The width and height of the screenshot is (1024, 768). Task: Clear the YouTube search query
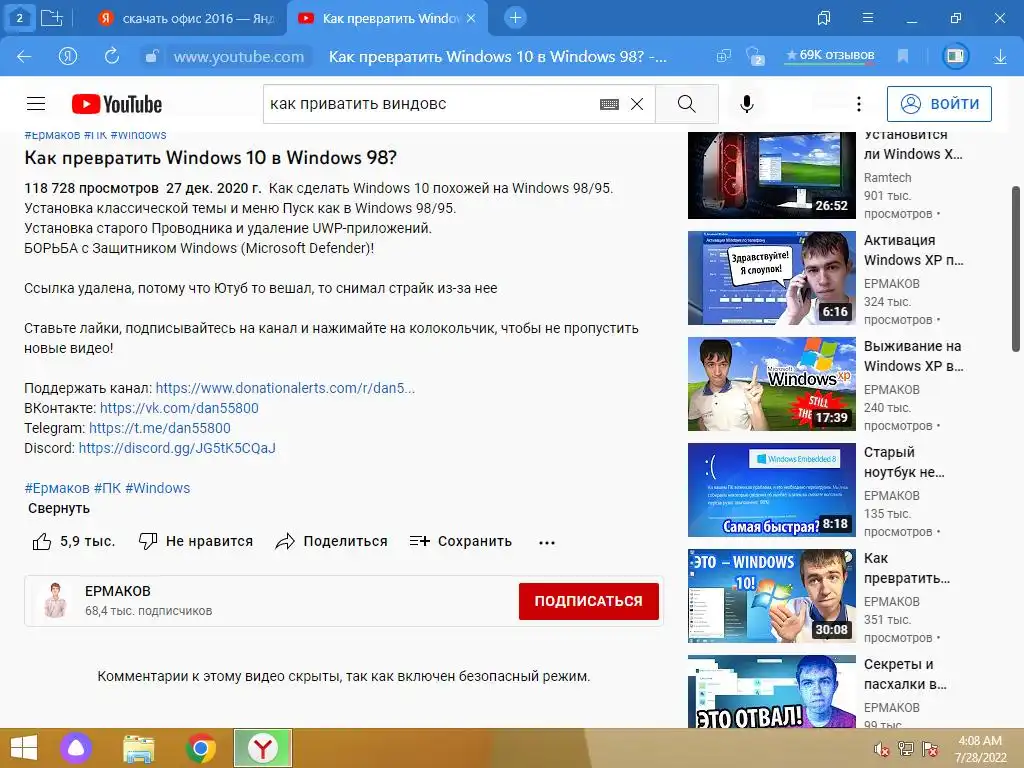(x=637, y=104)
